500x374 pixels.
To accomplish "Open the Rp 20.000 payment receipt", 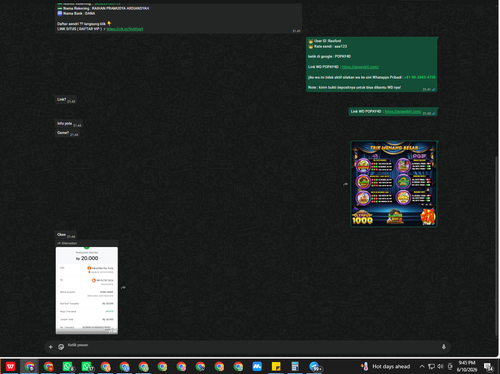I will [87, 290].
